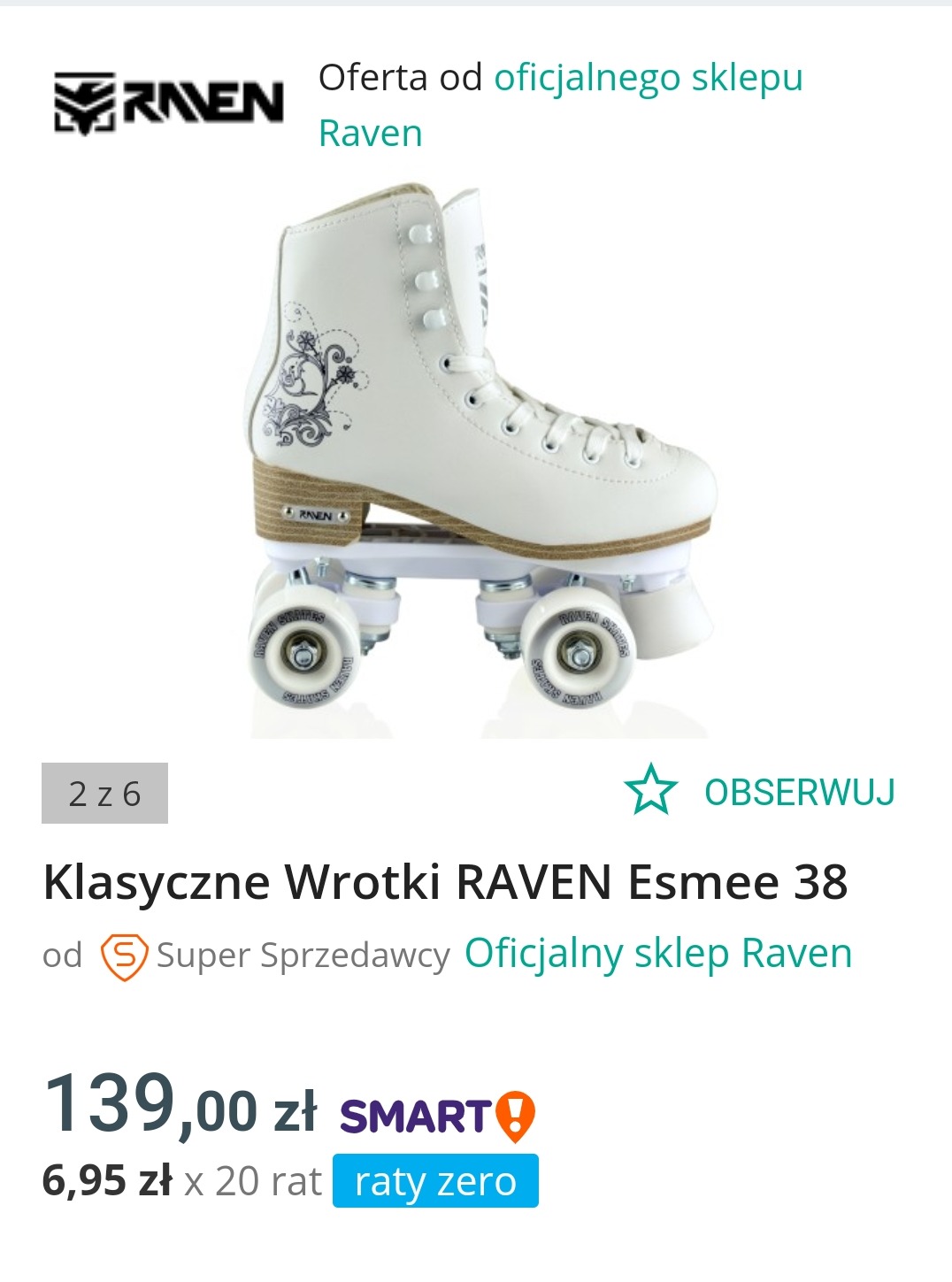Tap the Raven bird emblem logo
The width and height of the screenshot is (952, 1282).
(86, 103)
